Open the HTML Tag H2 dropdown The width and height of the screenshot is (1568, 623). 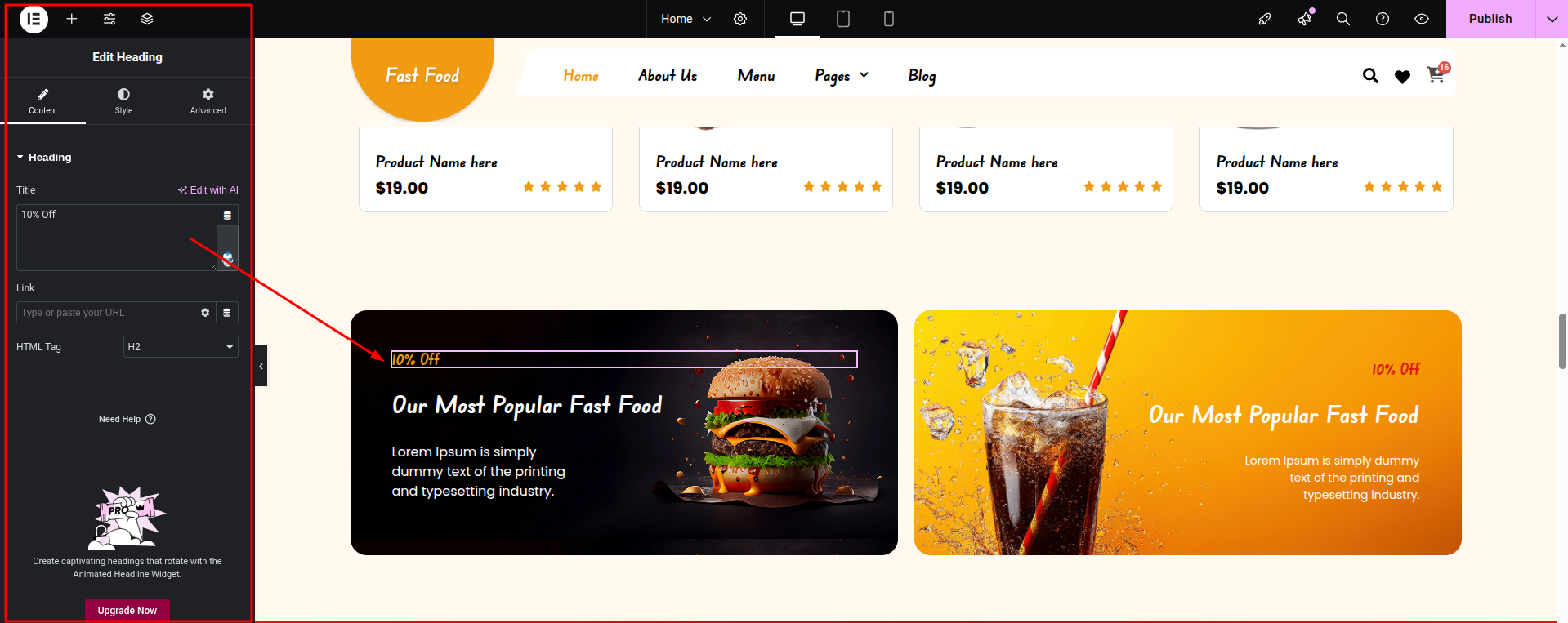(x=181, y=347)
